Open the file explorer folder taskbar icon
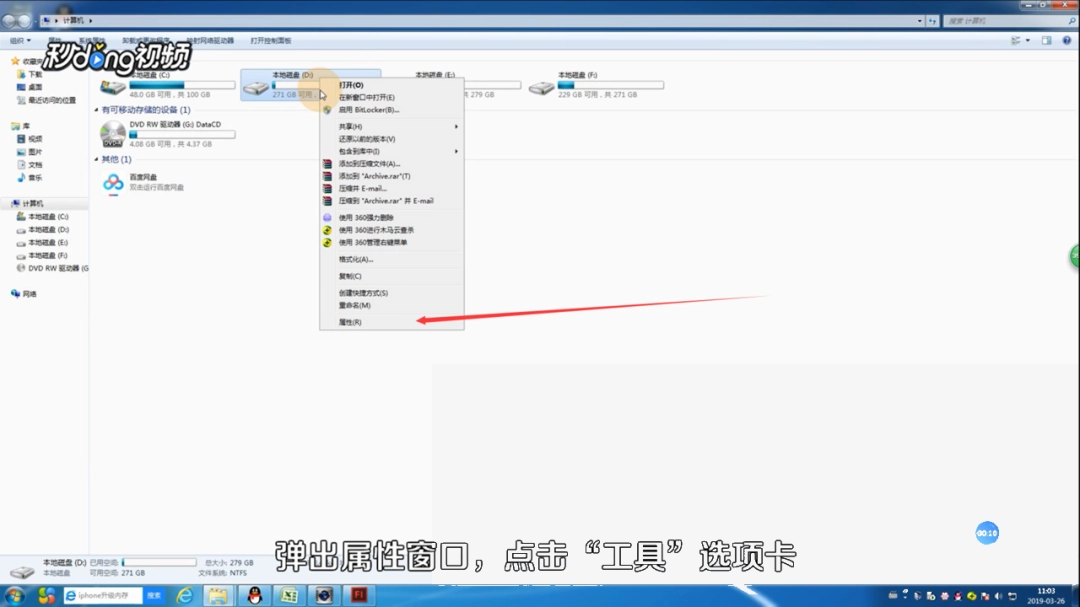 218,595
